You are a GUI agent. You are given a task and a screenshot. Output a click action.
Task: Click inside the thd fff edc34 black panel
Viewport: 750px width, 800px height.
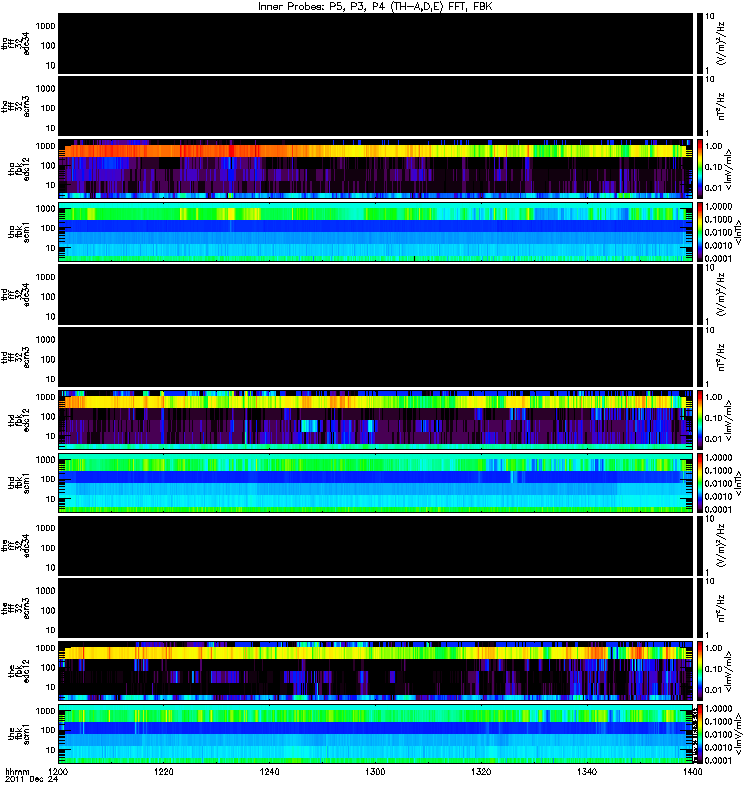[376, 294]
